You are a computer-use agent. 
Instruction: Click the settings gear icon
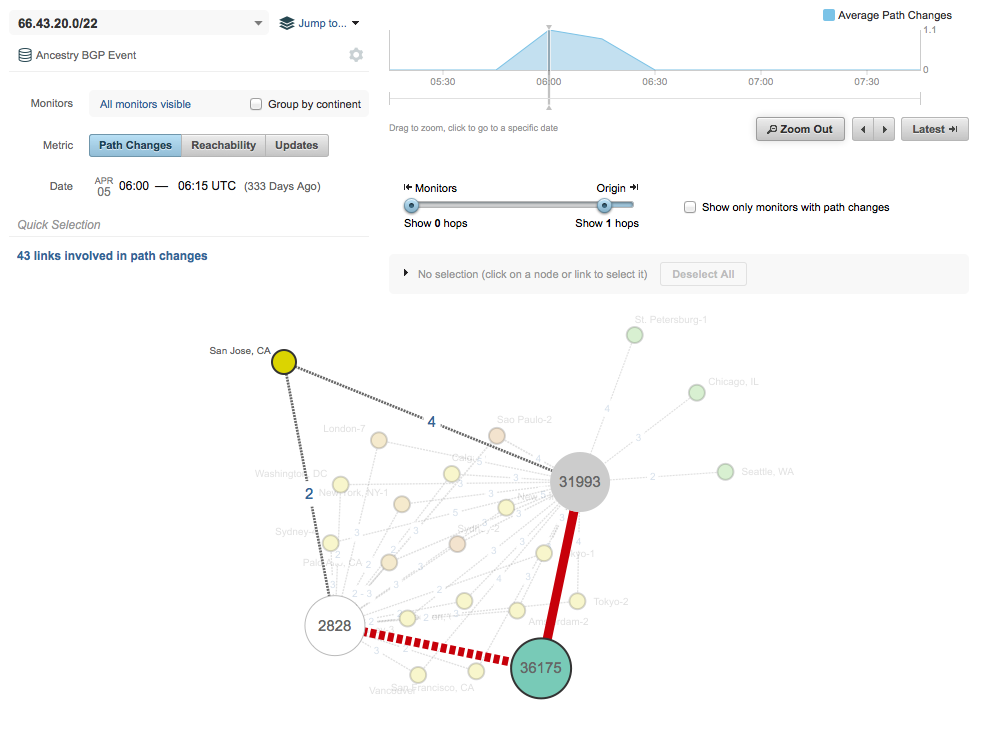coord(356,55)
